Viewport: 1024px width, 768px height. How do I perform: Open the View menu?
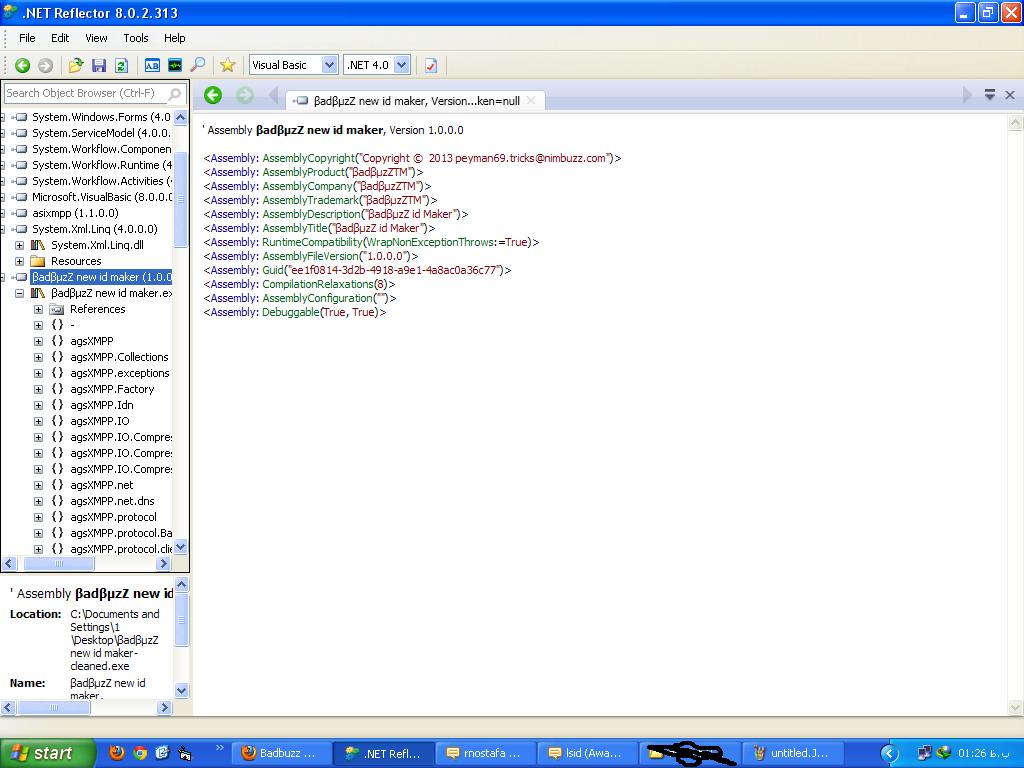[96, 38]
